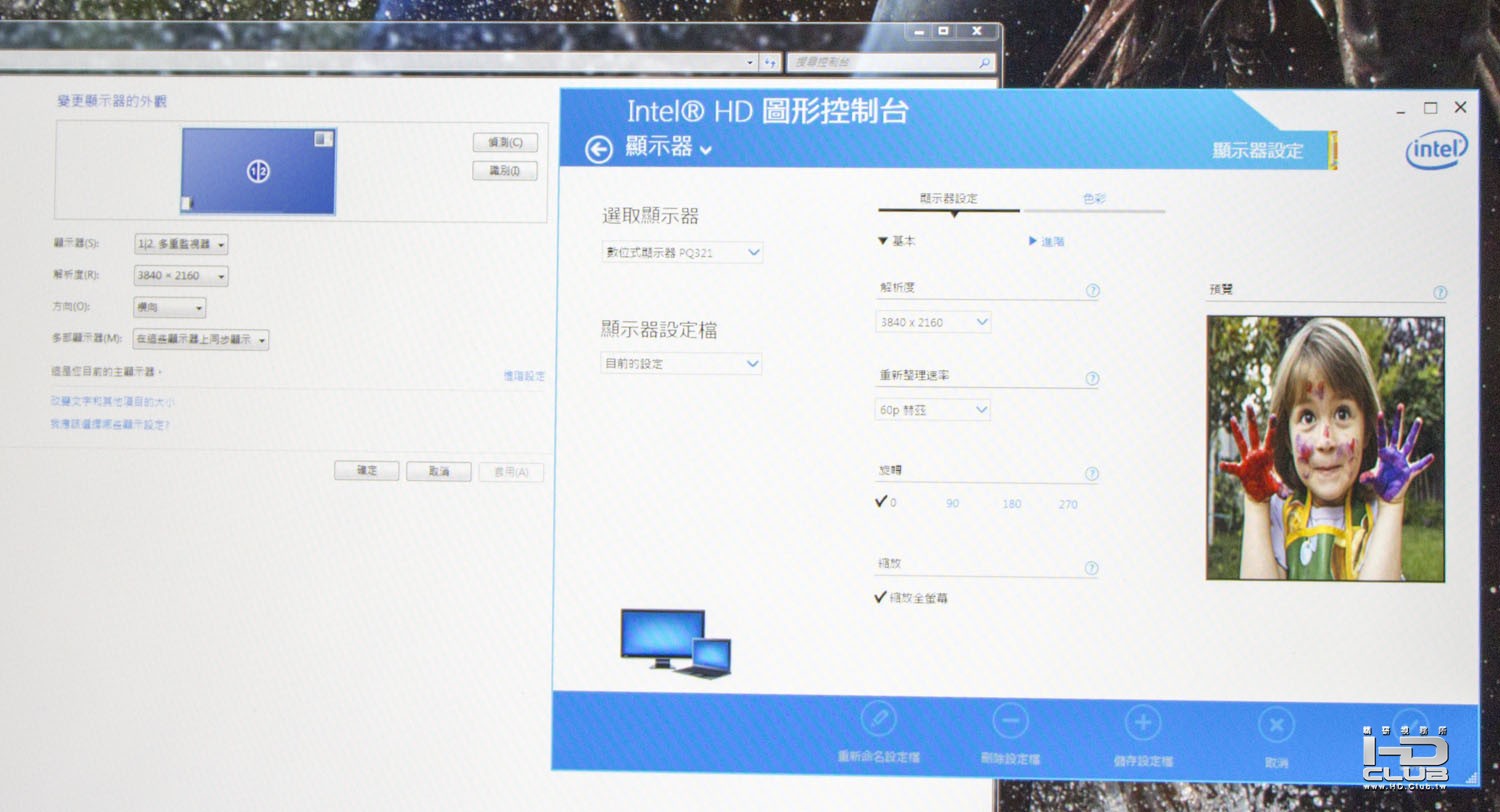Viewport: 1500px width, 812px height.
Task: Select the 0 degree rotation option
Action: coord(886,502)
